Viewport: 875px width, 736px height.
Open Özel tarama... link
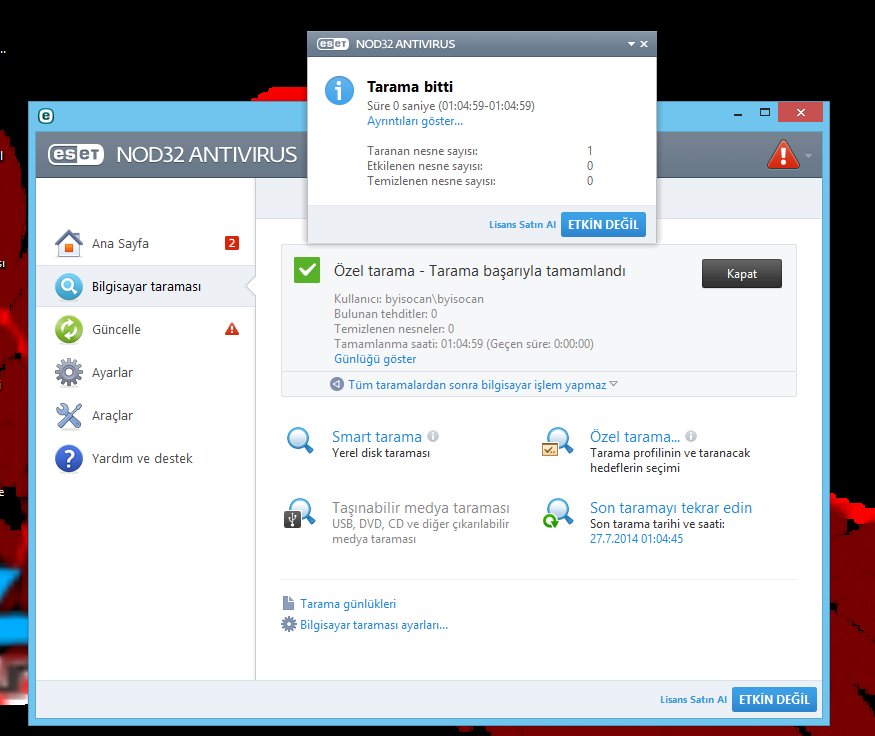[x=635, y=436]
